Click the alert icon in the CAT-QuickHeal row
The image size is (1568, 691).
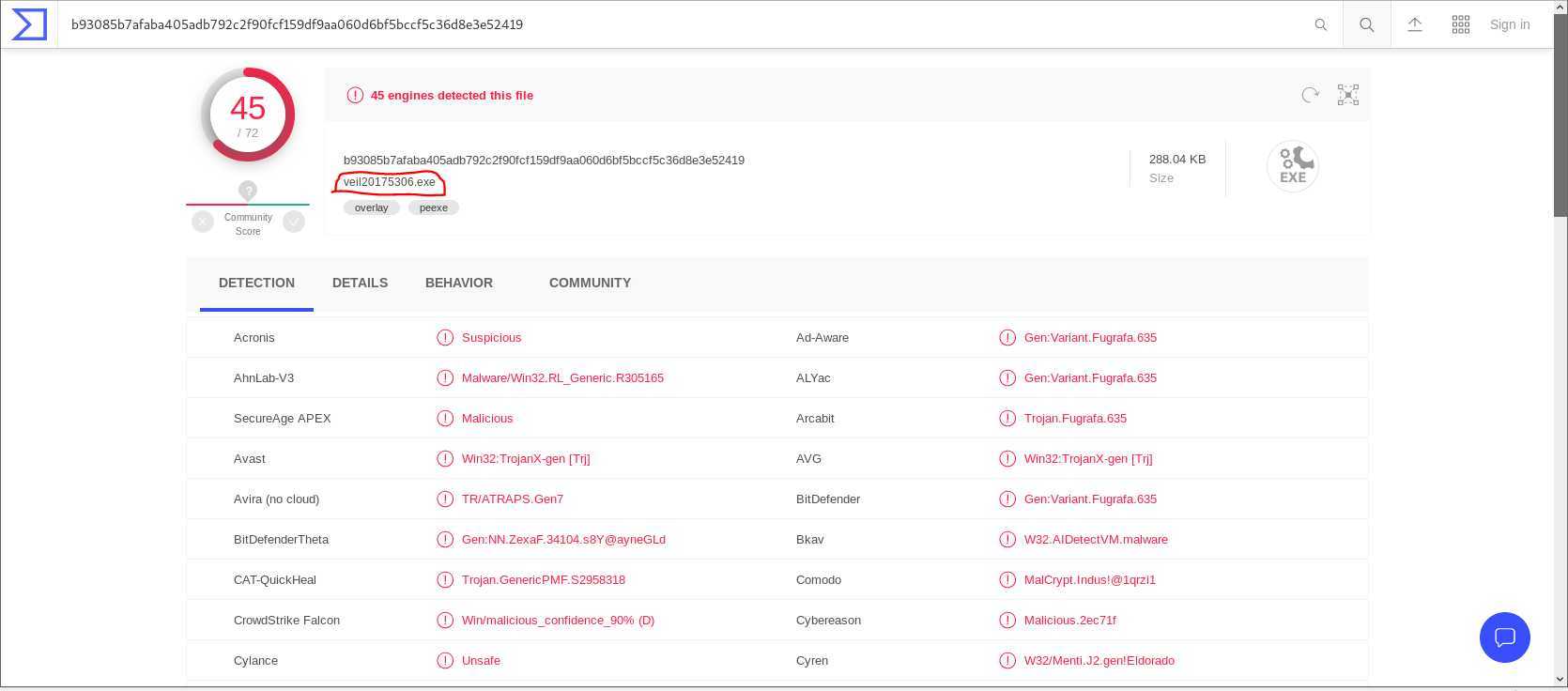click(445, 580)
